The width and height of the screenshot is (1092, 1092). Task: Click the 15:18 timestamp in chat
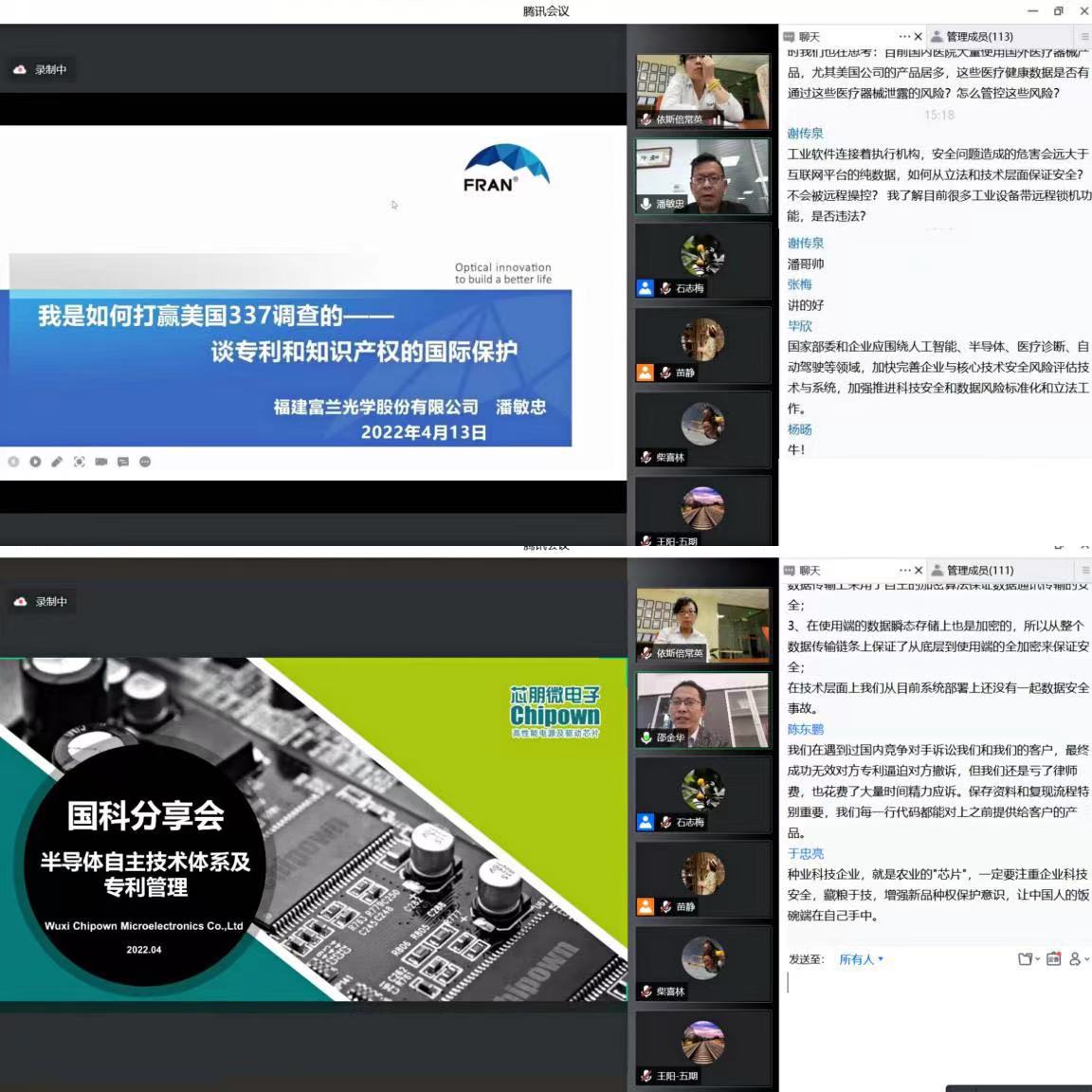point(938,114)
